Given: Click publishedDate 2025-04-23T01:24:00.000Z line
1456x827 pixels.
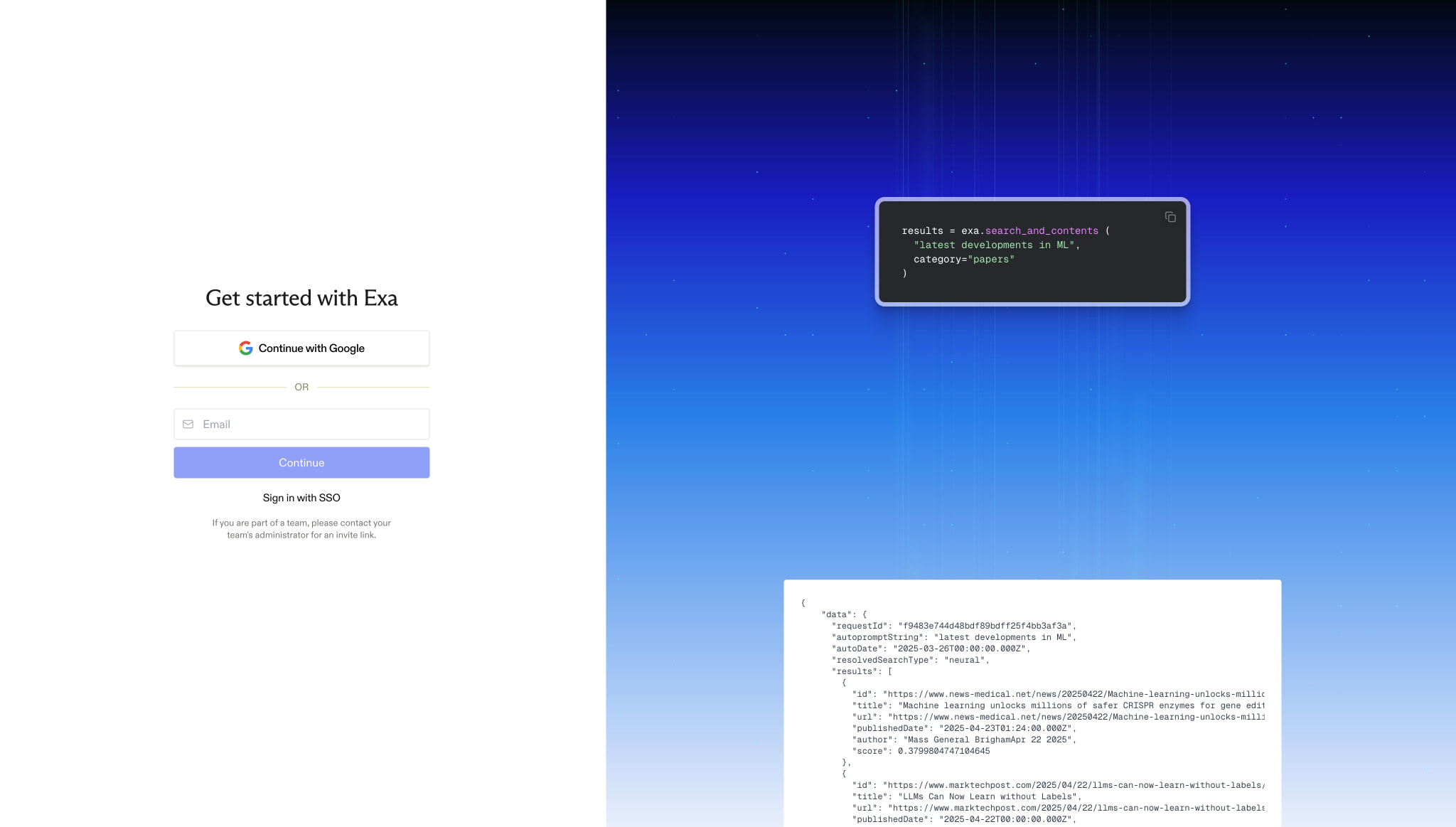Looking at the screenshot, I should (965, 728).
